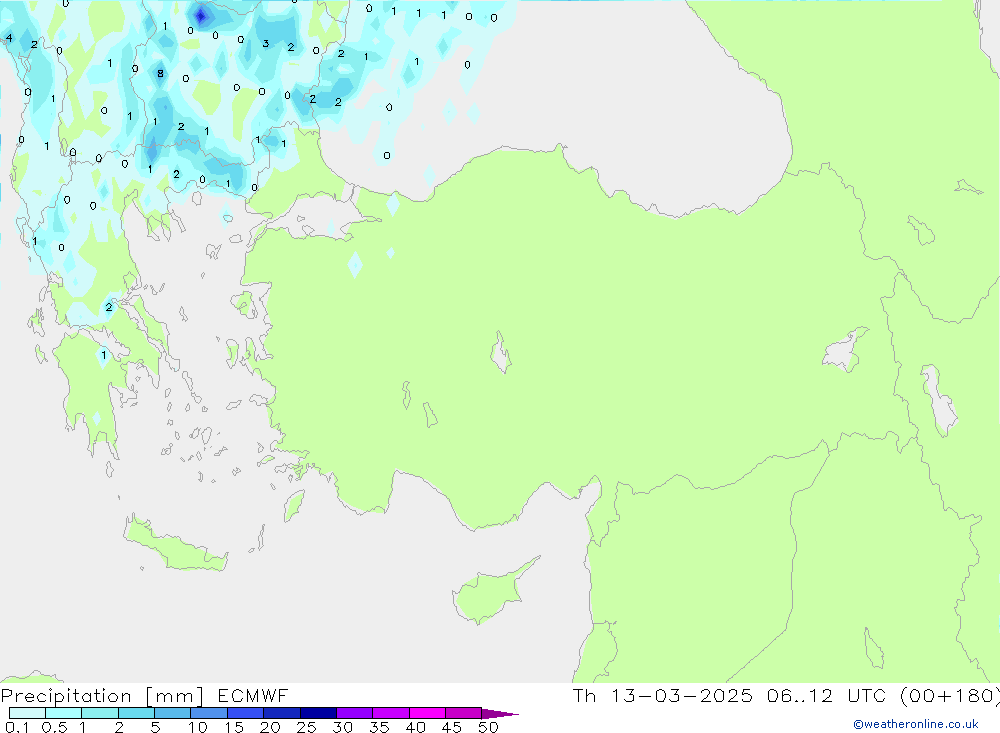Screen dimensions: 1000x733
Task: Click the precipitation value '8' on the map
Action: [x=160, y=73]
